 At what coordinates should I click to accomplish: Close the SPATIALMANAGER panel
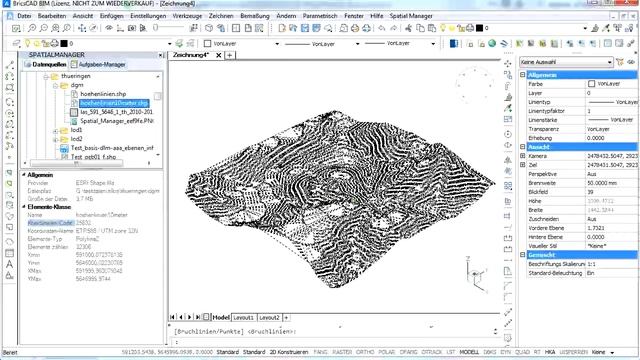point(160,55)
